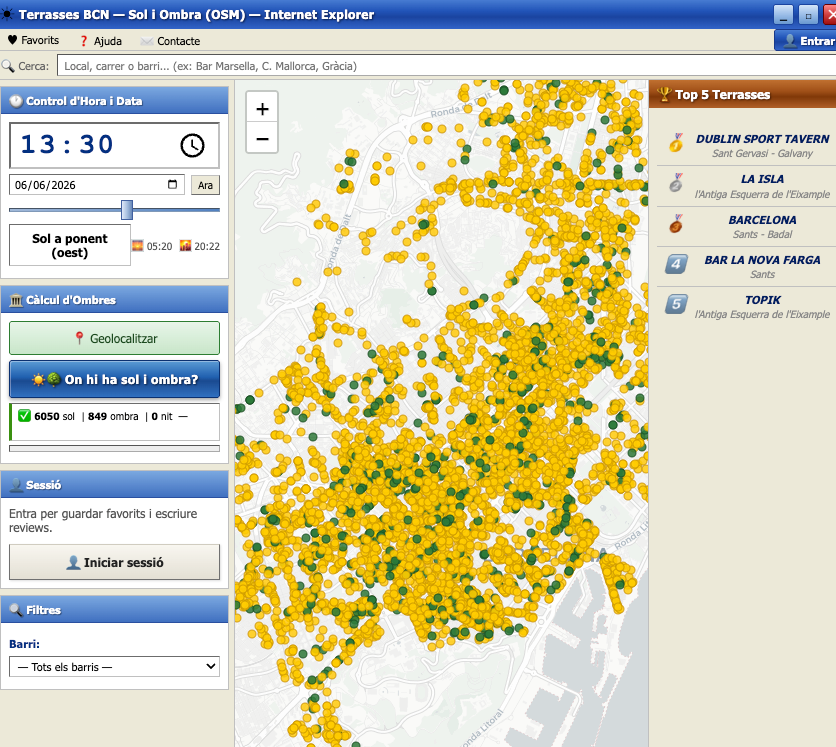Click the bronze medal rank icon
The width and height of the screenshot is (836, 747).
click(x=676, y=223)
